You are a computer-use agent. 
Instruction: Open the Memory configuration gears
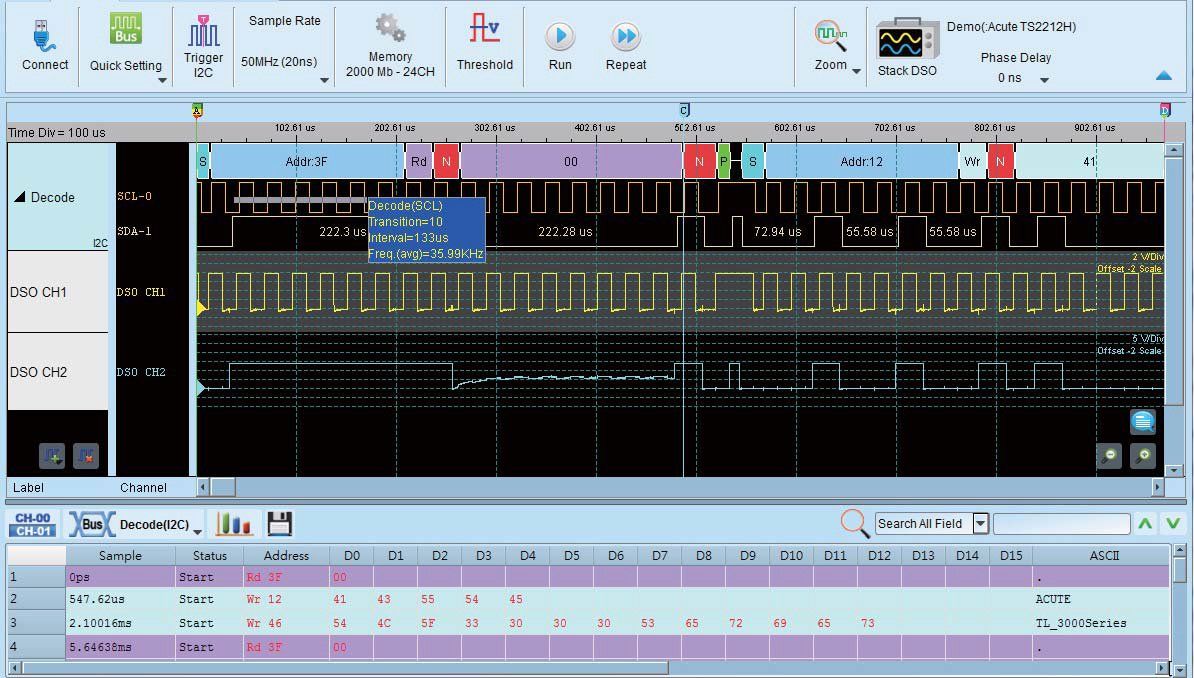tap(390, 30)
